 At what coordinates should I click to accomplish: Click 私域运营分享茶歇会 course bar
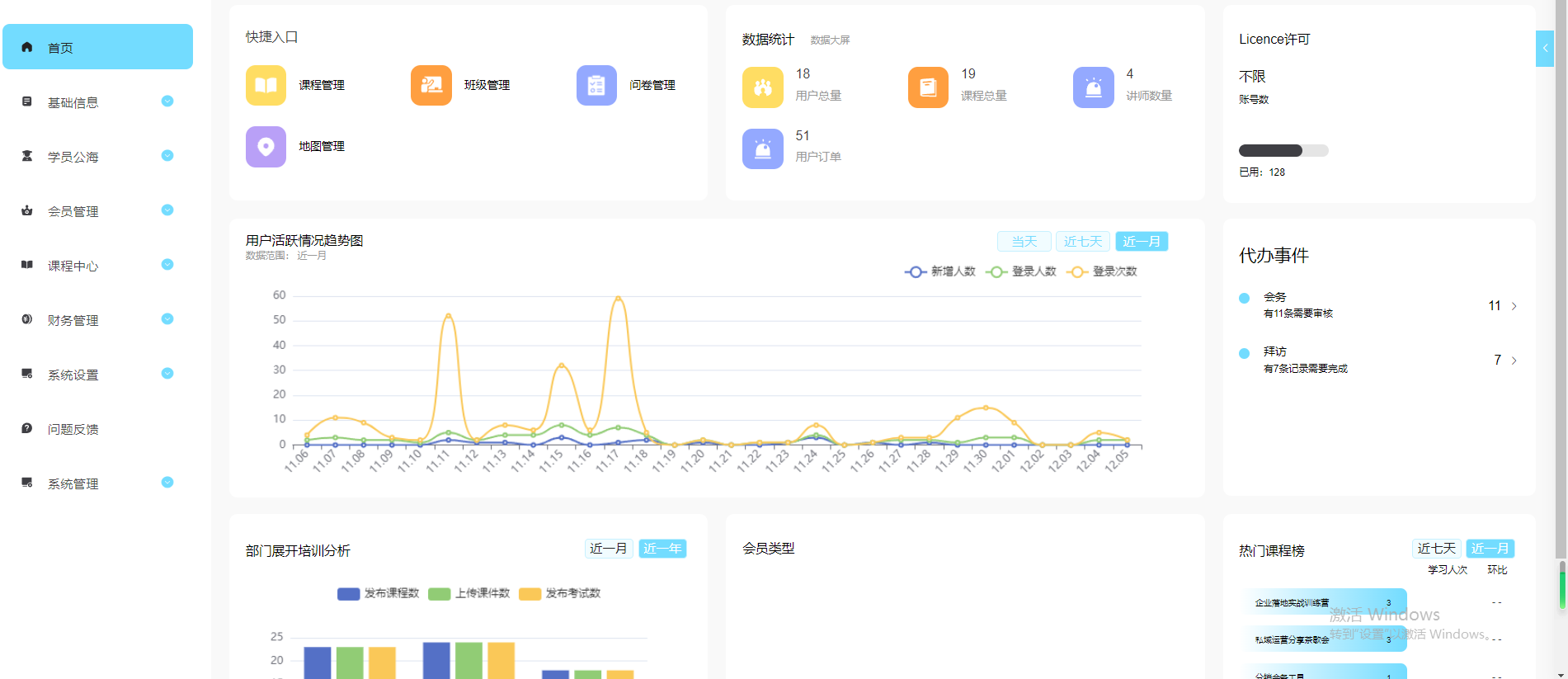pyautogui.click(x=1326, y=639)
